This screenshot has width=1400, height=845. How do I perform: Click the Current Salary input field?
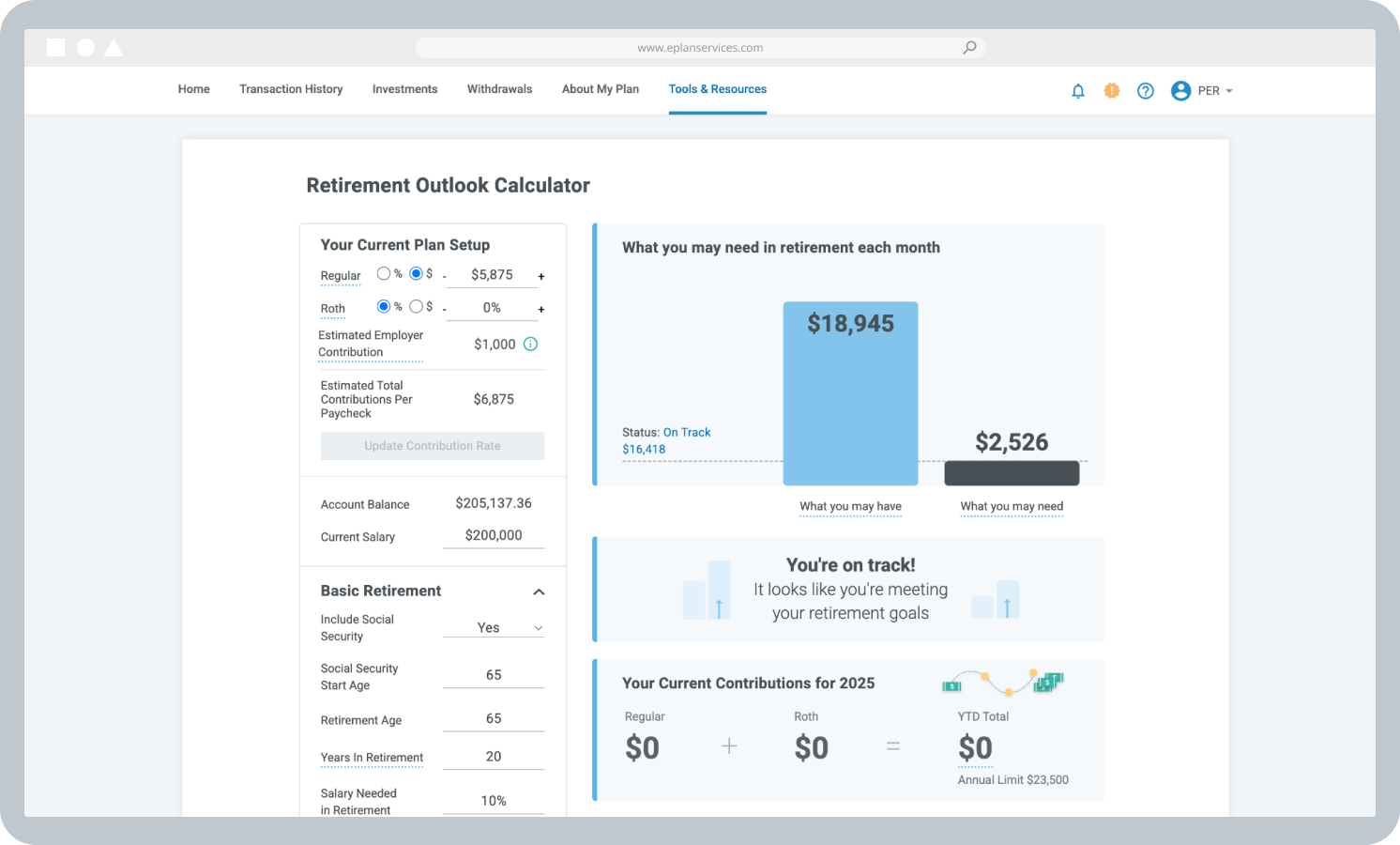[x=494, y=536]
